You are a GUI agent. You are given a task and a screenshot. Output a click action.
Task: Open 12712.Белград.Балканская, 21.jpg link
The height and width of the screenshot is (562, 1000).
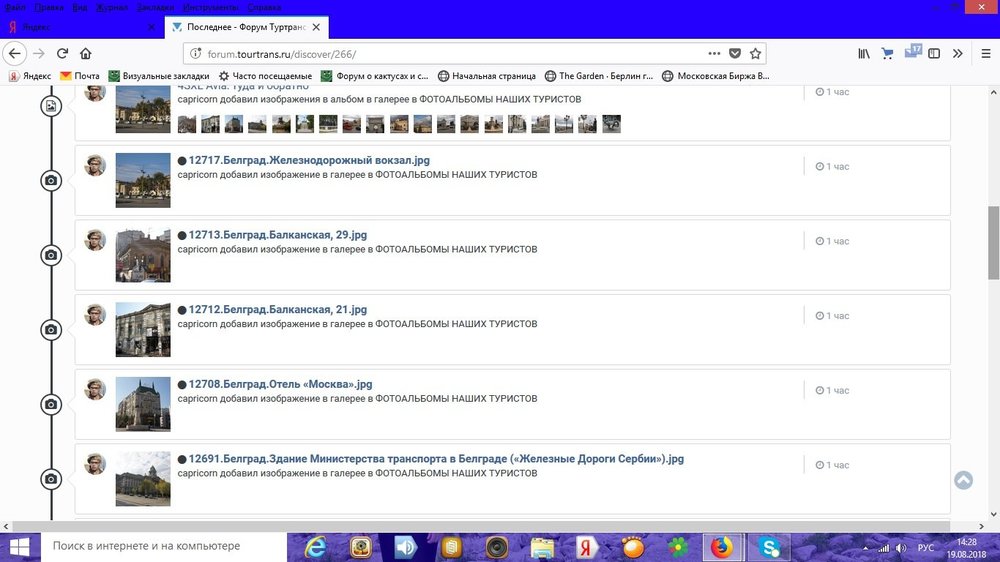click(277, 309)
